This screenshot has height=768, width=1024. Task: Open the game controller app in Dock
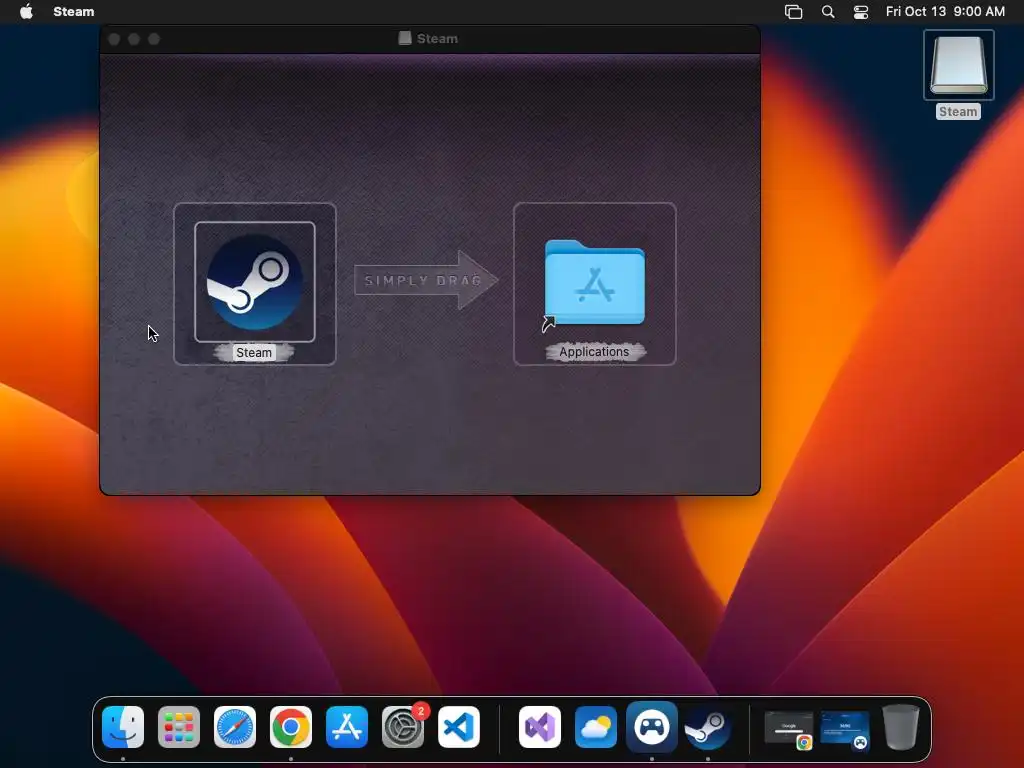tap(652, 727)
